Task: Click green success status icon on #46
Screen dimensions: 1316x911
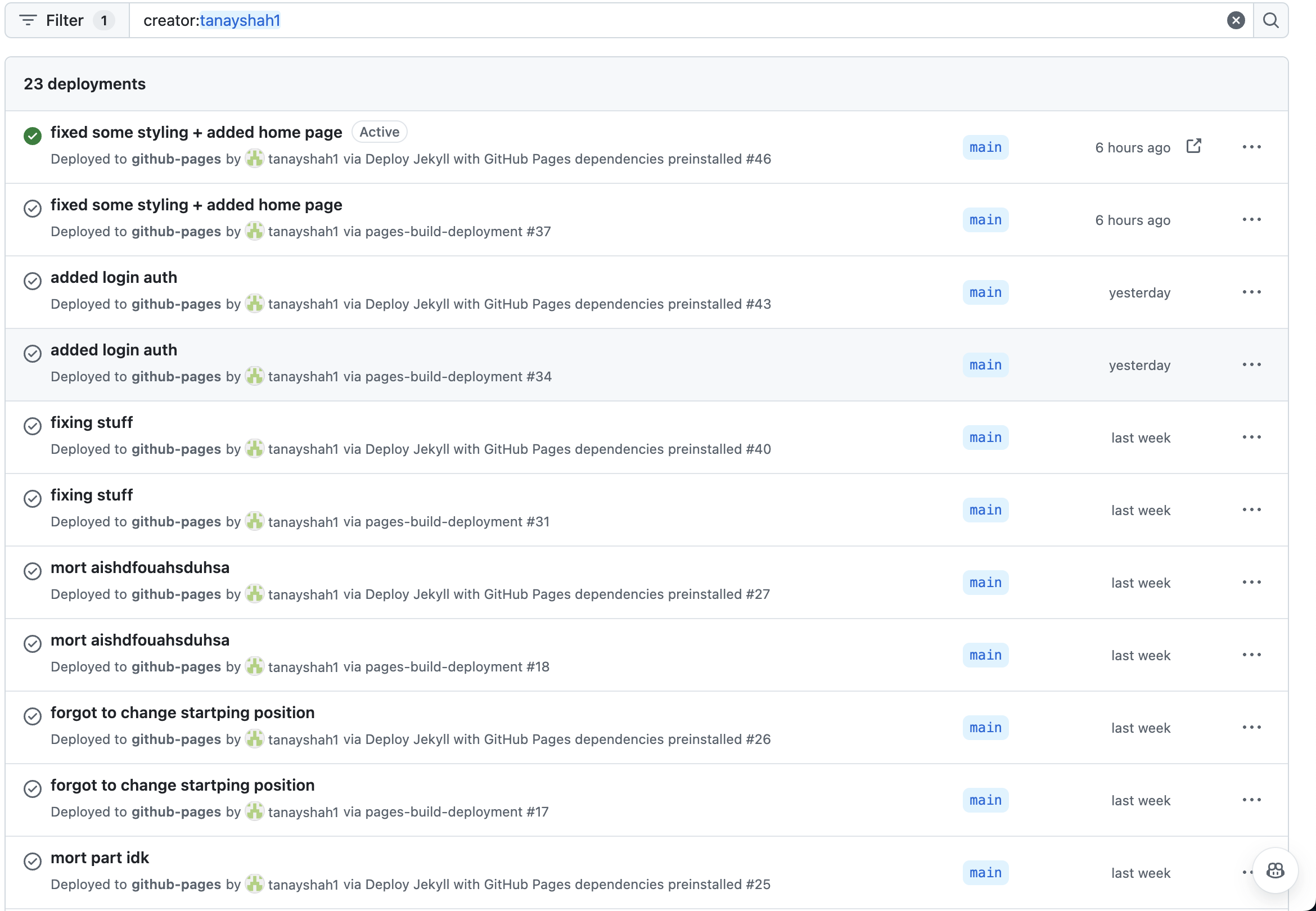Action: [x=33, y=136]
